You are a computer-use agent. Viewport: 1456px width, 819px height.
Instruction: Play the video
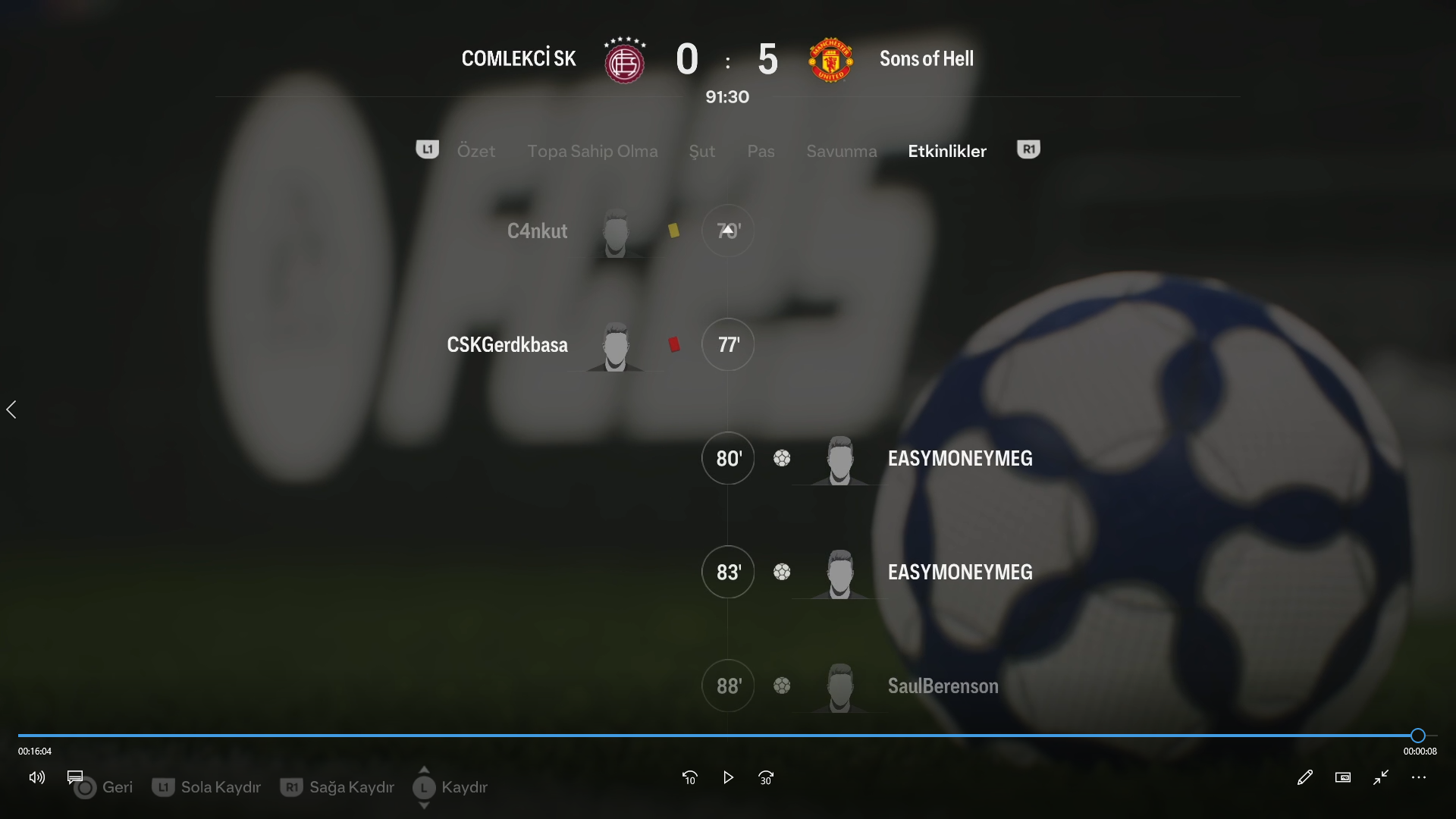coord(728,777)
